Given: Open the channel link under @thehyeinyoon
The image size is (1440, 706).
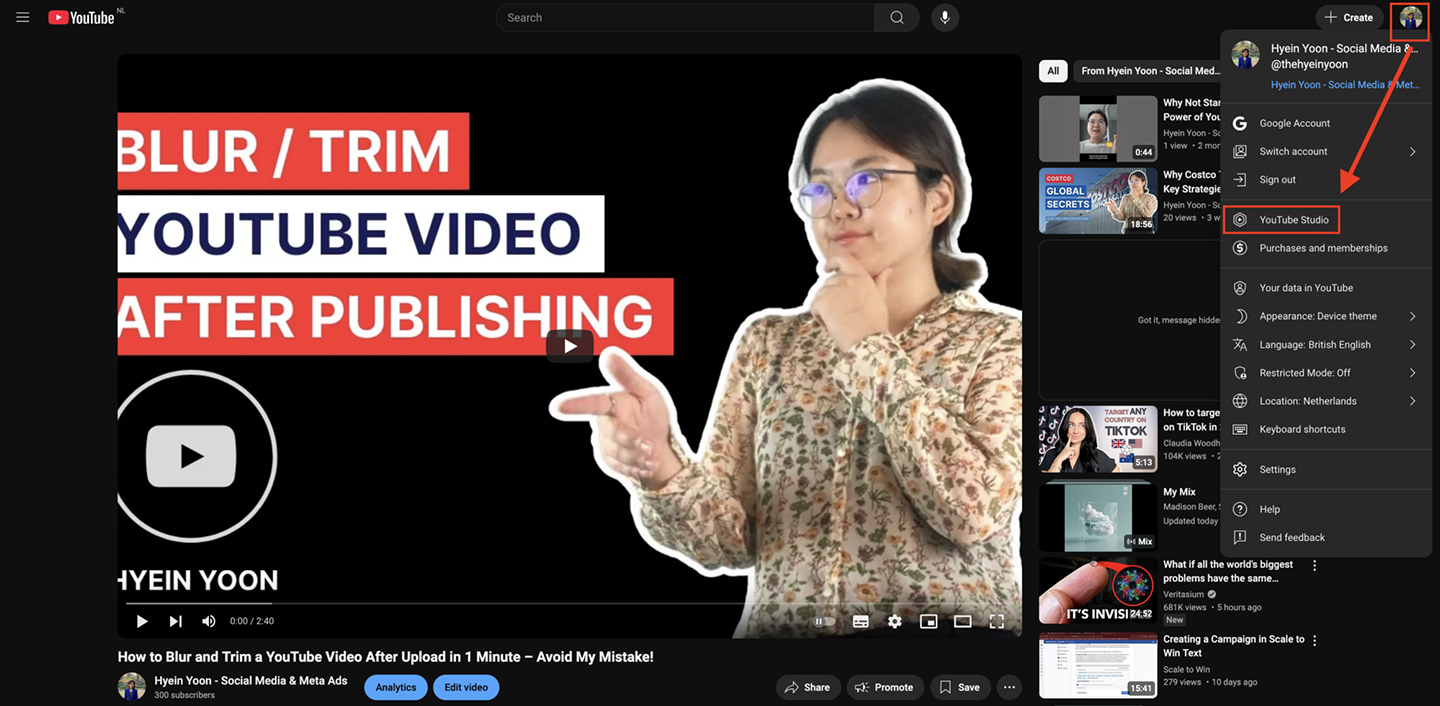Looking at the screenshot, I should point(1345,85).
